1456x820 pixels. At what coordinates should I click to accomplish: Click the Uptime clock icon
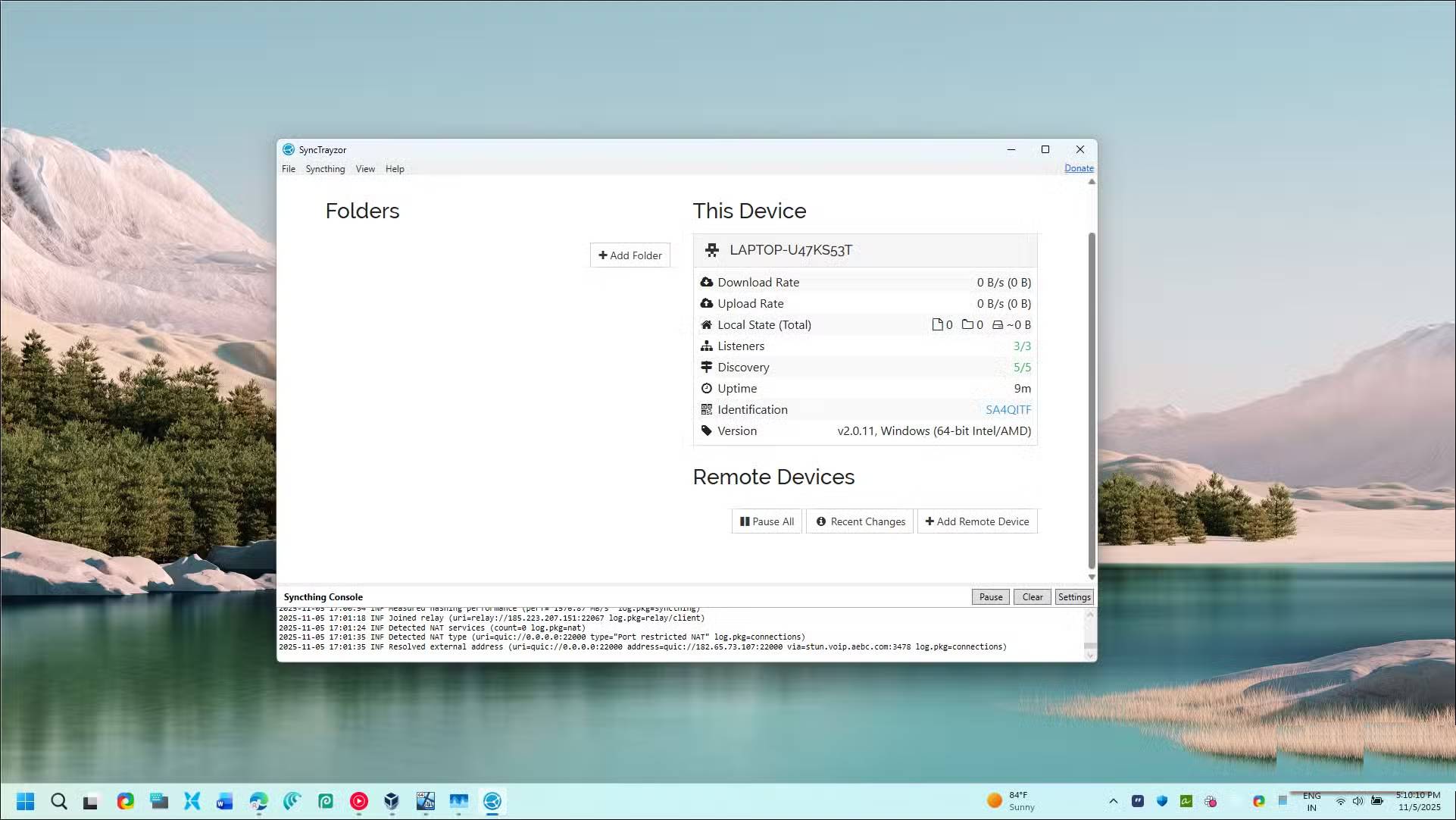(707, 388)
